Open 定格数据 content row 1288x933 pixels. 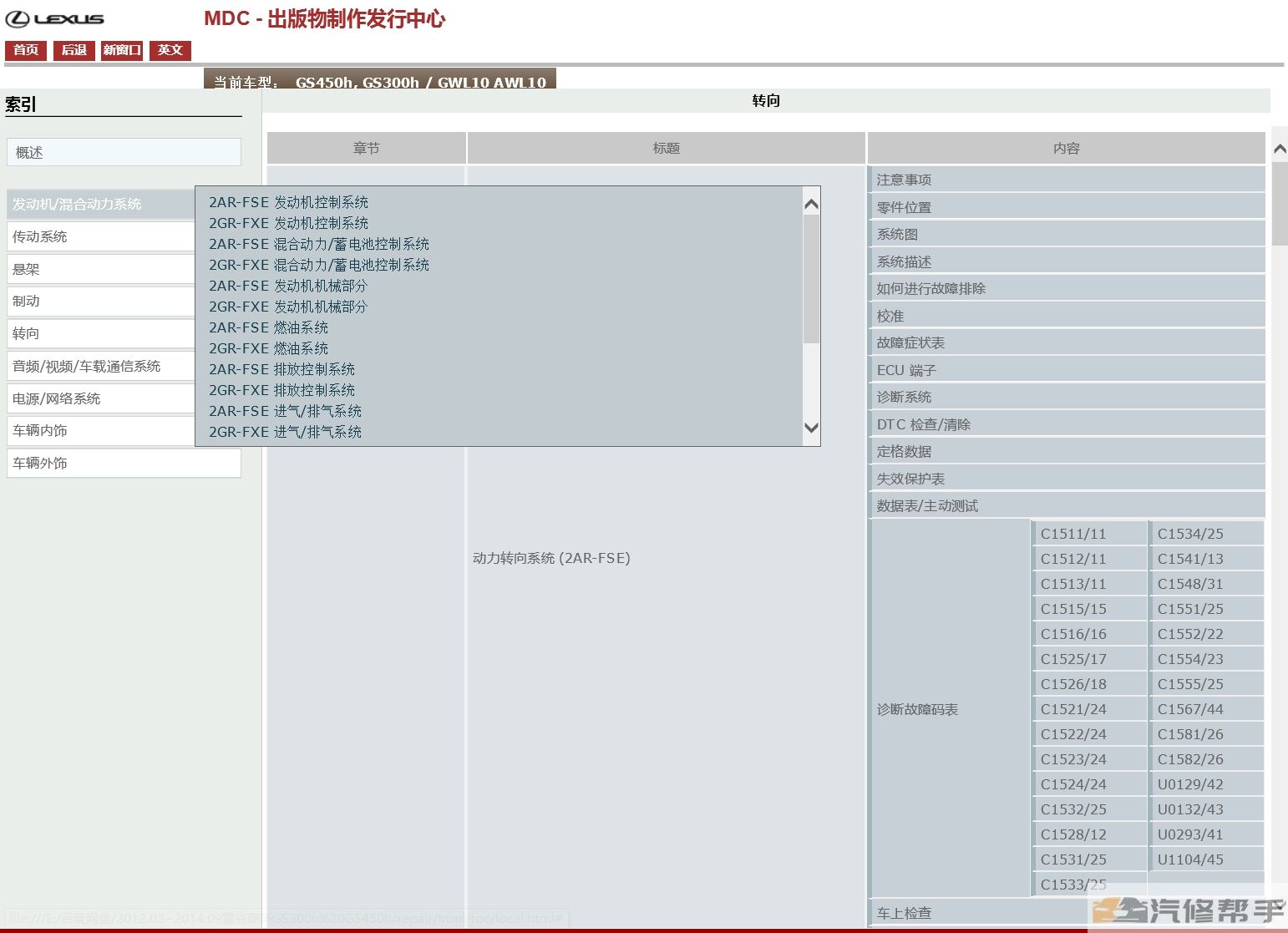click(x=1067, y=451)
